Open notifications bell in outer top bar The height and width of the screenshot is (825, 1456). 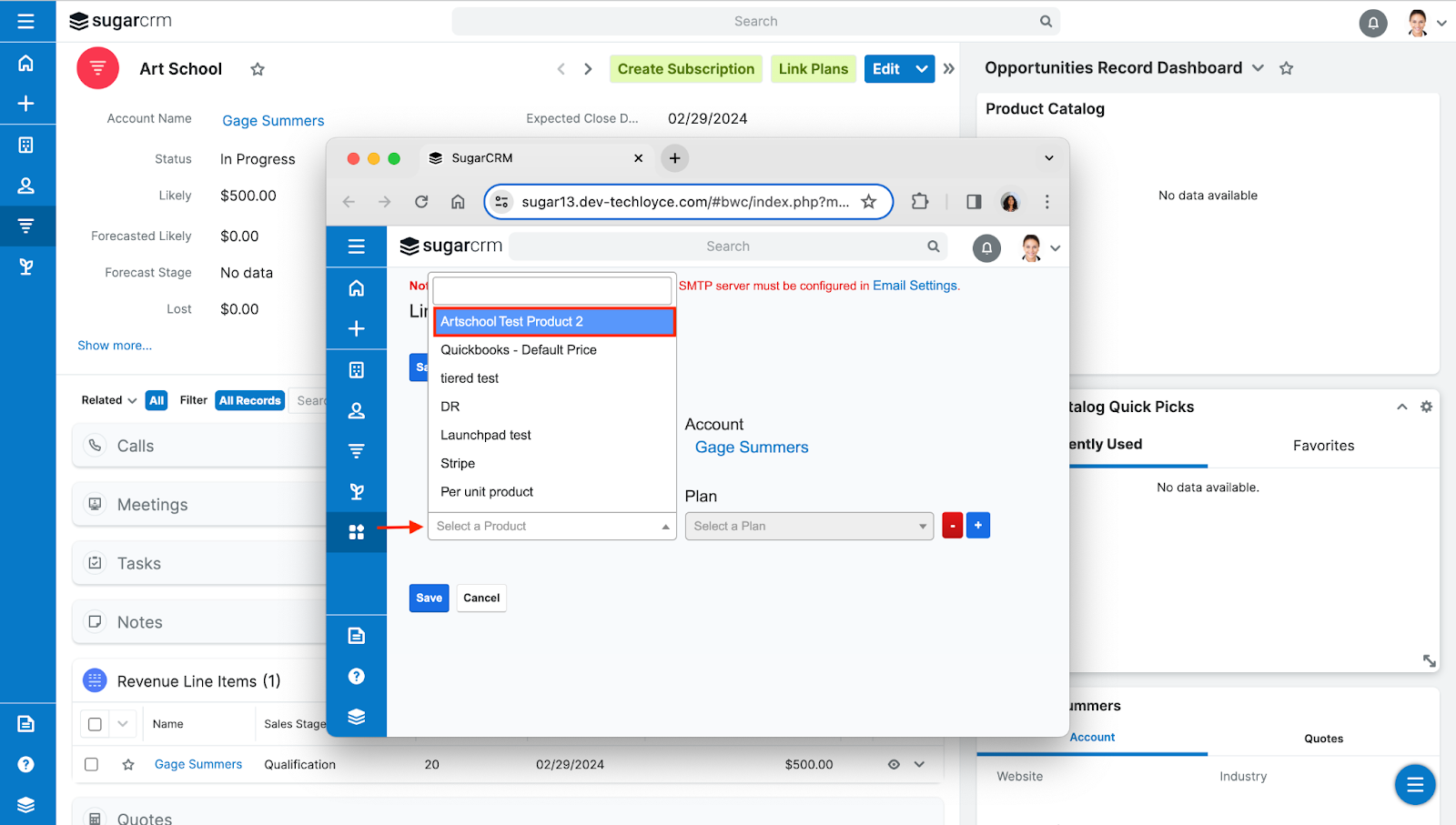coord(1373,23)
